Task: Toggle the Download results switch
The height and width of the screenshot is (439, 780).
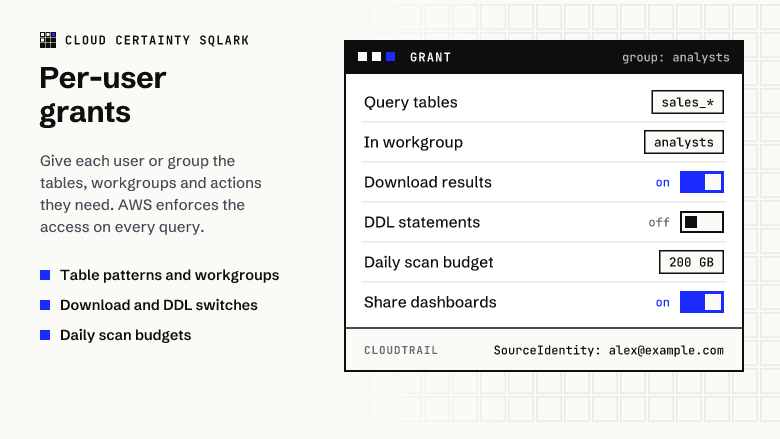Action: pyautogui.click(x=701, y=182)
